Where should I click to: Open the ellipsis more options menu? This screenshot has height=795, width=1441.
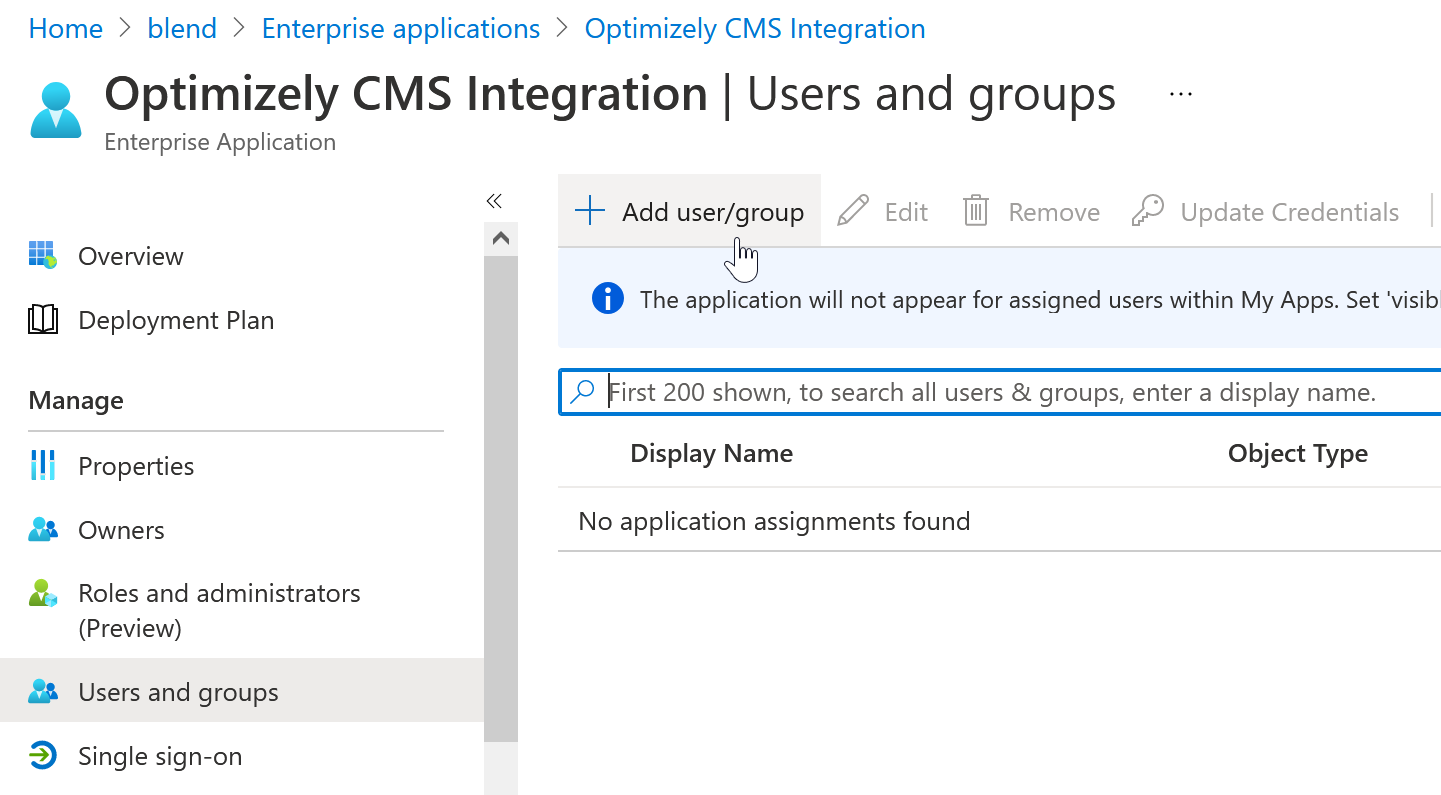point(1181,93)
